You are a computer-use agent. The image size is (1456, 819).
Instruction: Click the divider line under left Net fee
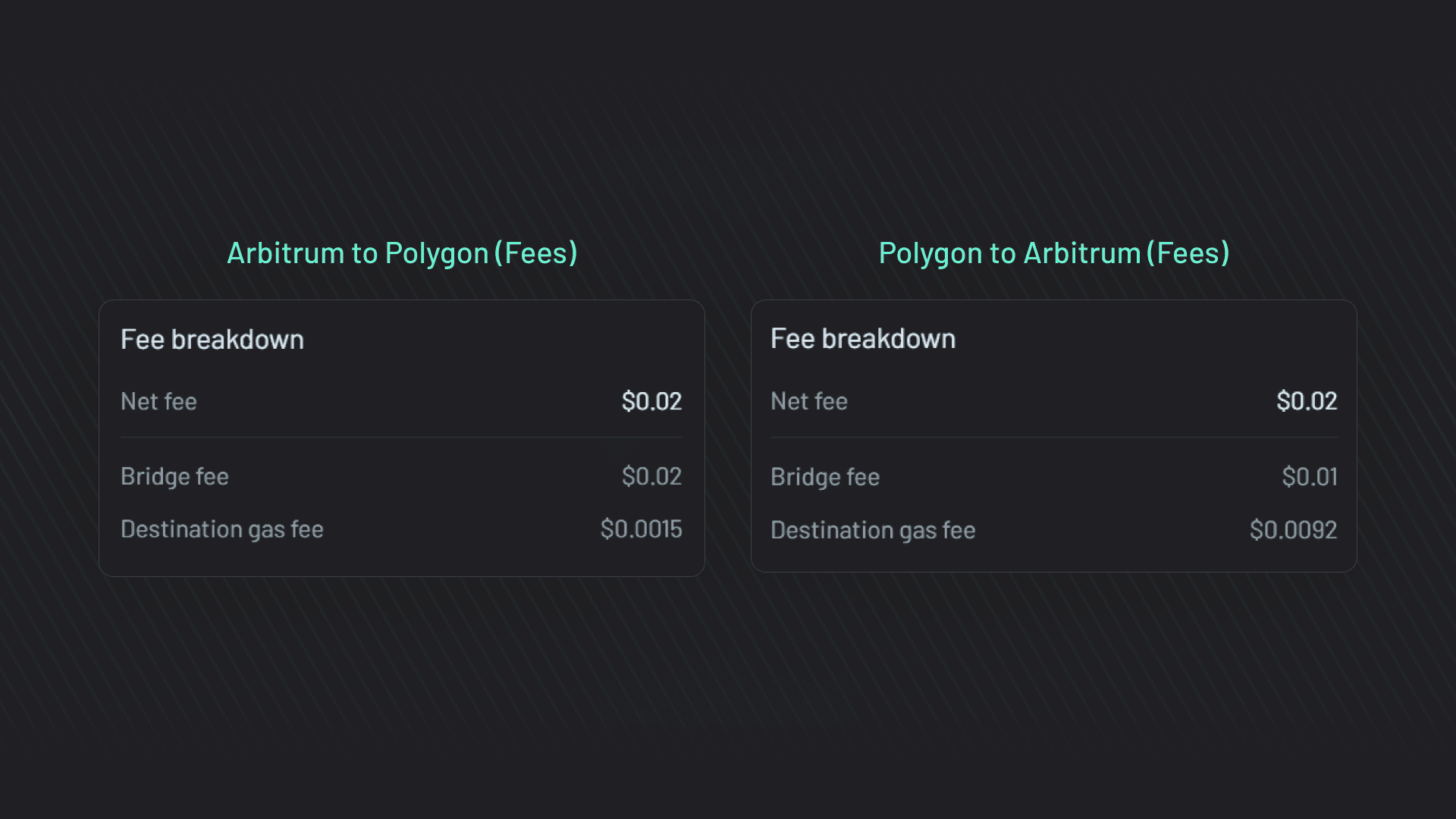(x=401, y=437)
